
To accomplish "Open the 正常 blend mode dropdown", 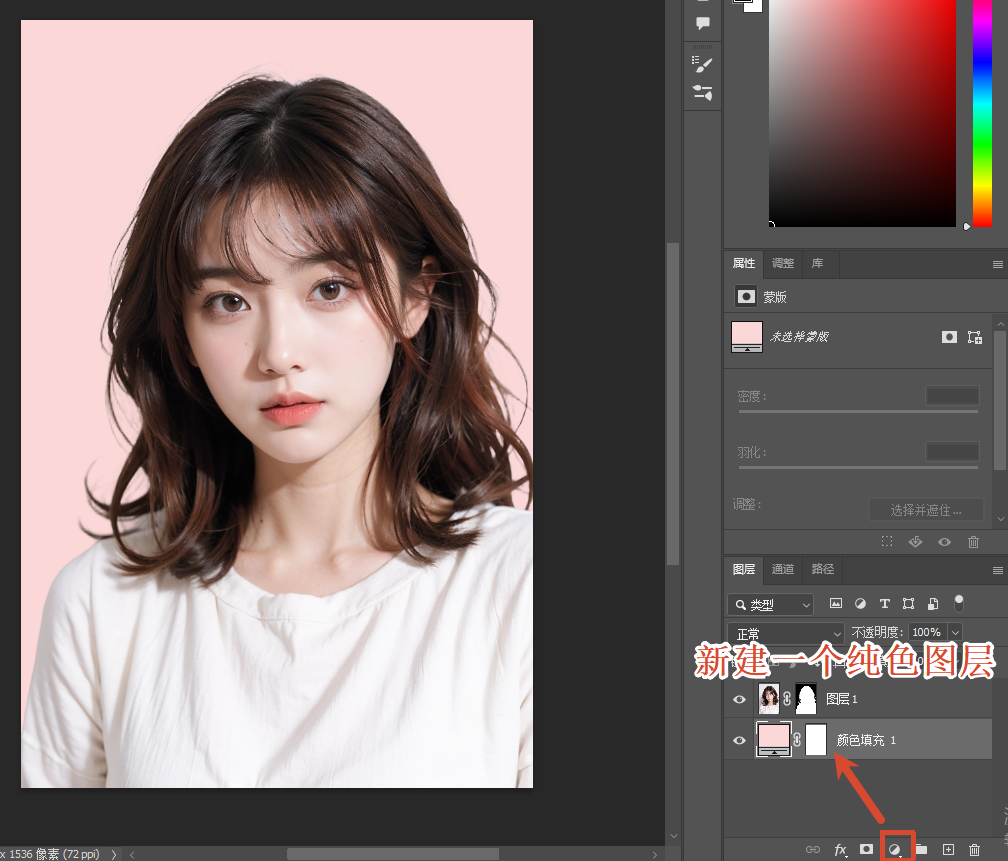I will click(786, 633).
